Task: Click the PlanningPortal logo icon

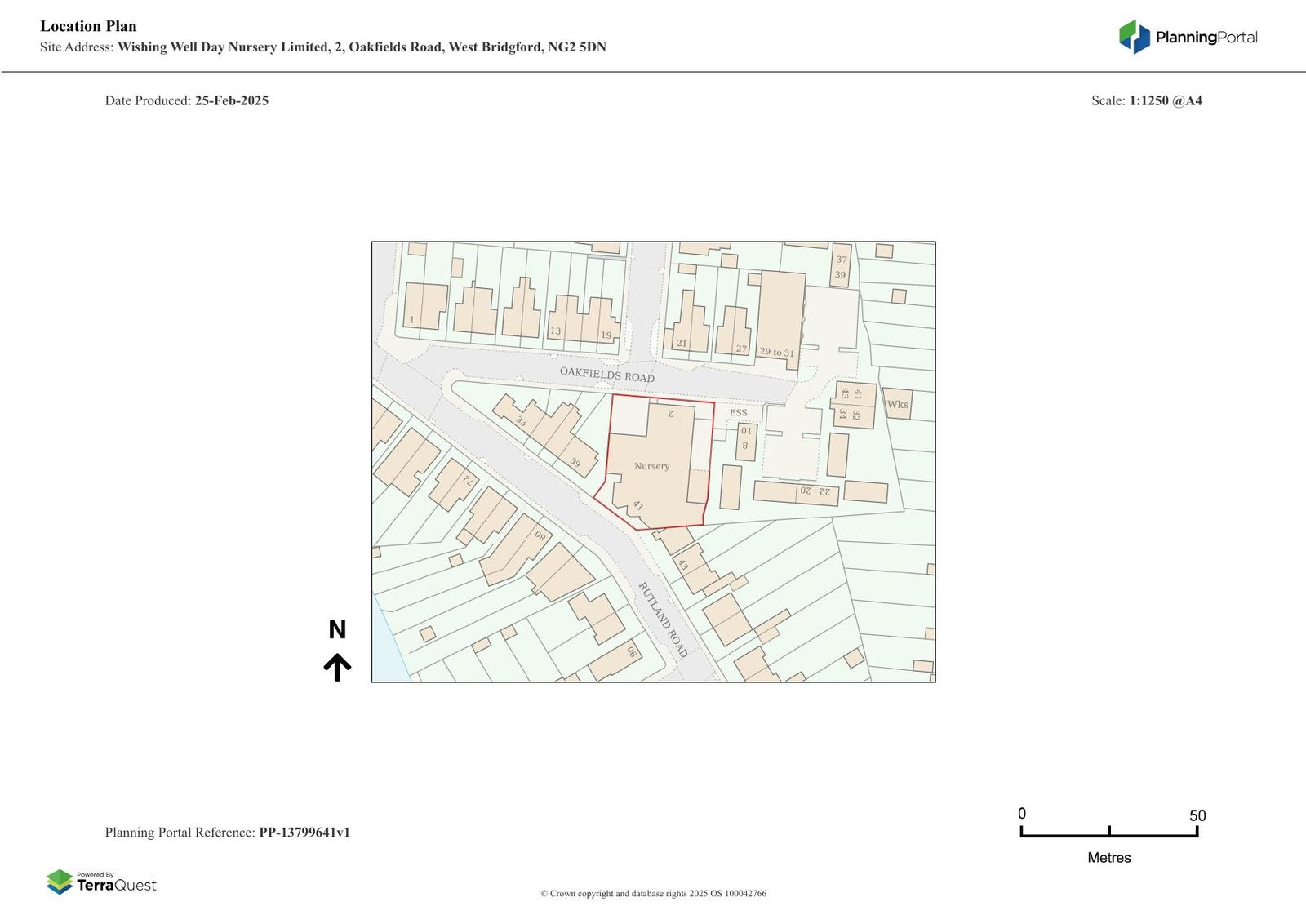Action: tap(1134, 37)
